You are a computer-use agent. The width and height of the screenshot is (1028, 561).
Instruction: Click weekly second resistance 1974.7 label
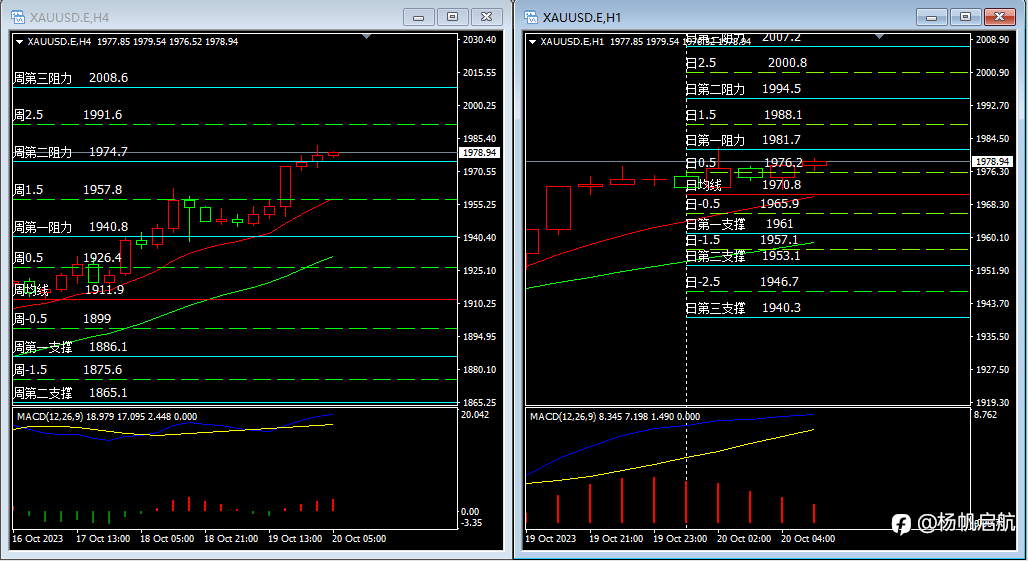pyautogui.click(x=71, y=152)
